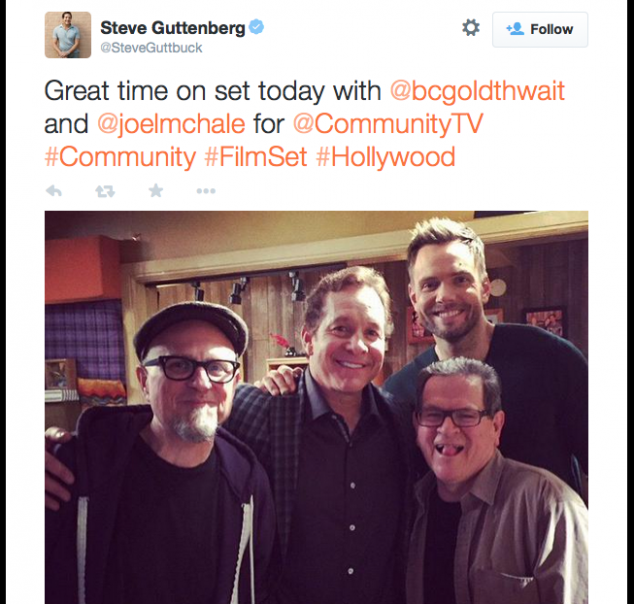Click the reply arrow icon
The height and width of the screenshot is (604, 634).
(x=54, y=191)
